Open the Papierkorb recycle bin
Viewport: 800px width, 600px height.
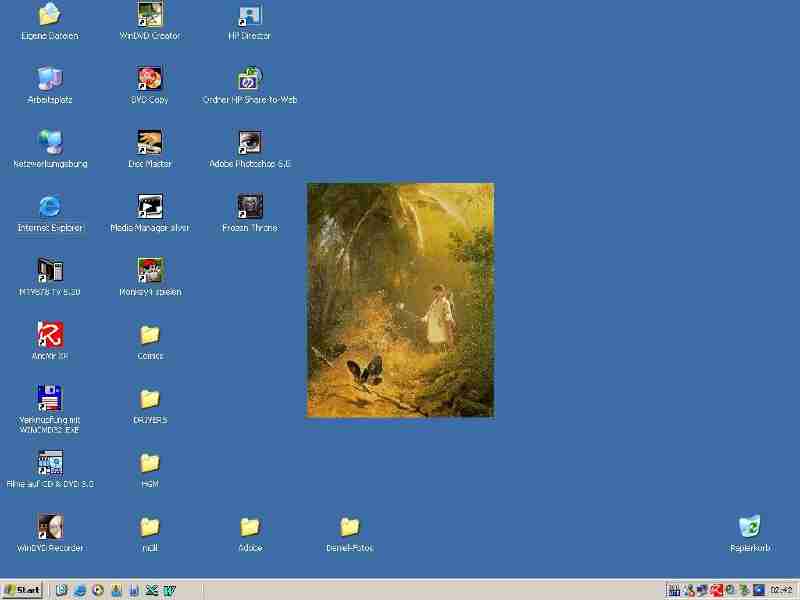[x=749, y=527]
